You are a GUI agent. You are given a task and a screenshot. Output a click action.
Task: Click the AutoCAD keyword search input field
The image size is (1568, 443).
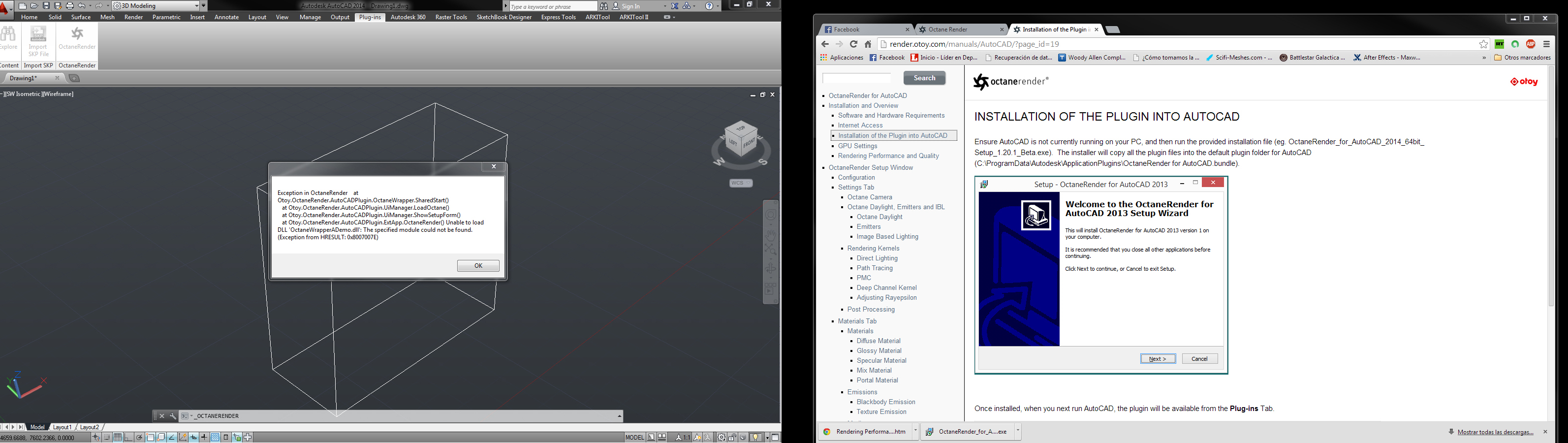[553, 6]
